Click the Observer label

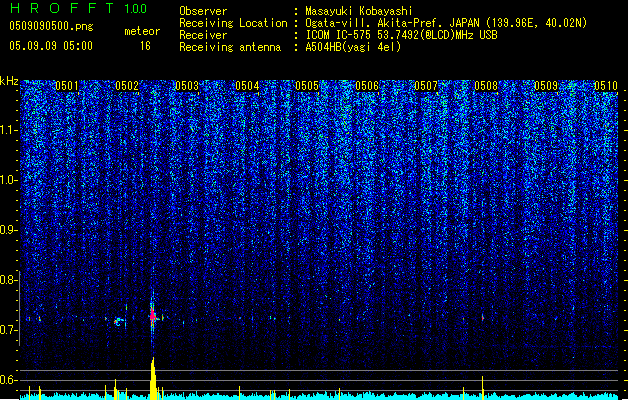pyautogui.click(x=203, y=11)
